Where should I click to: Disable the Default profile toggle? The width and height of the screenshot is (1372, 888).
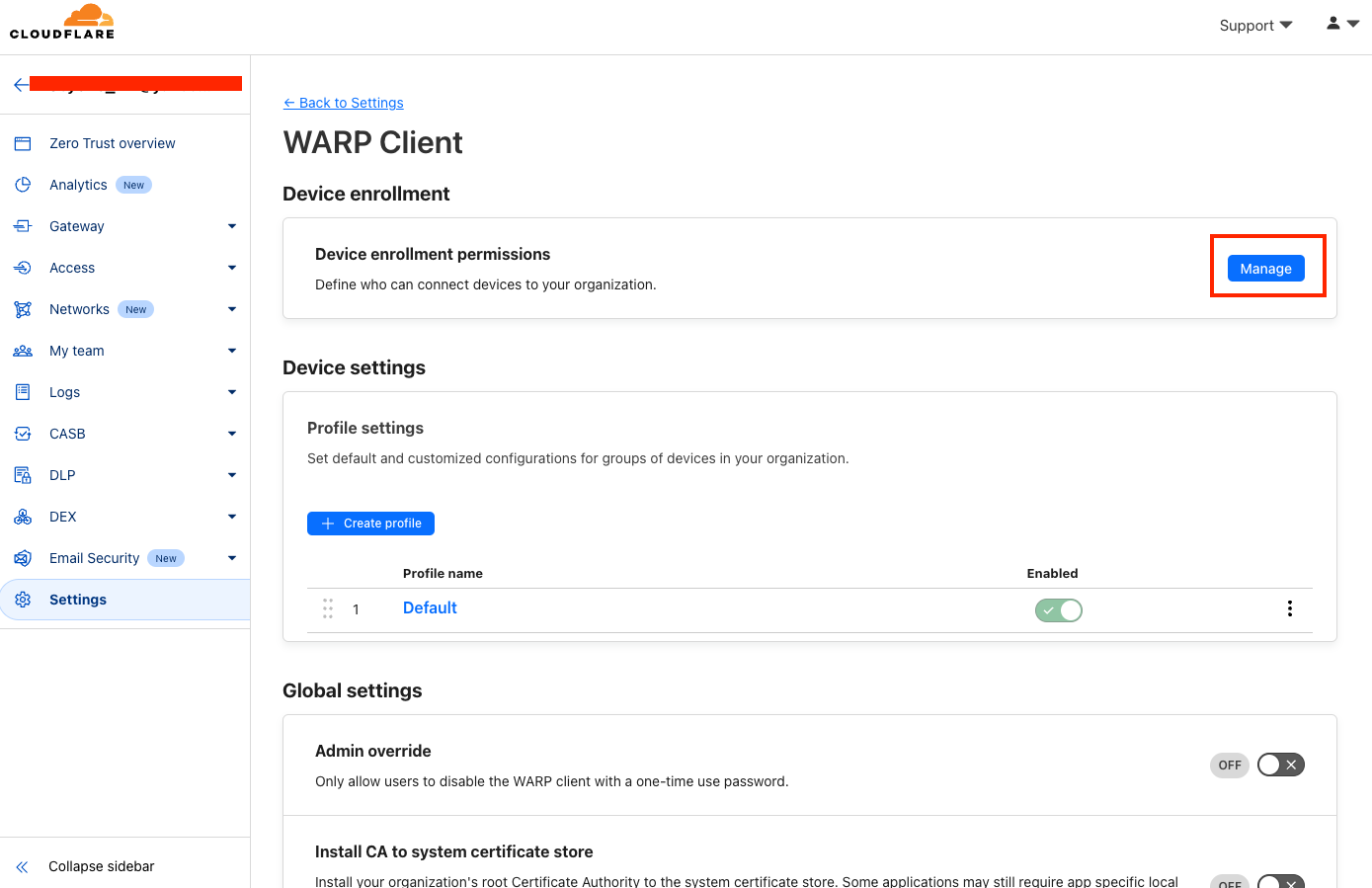click(1058, 609)
